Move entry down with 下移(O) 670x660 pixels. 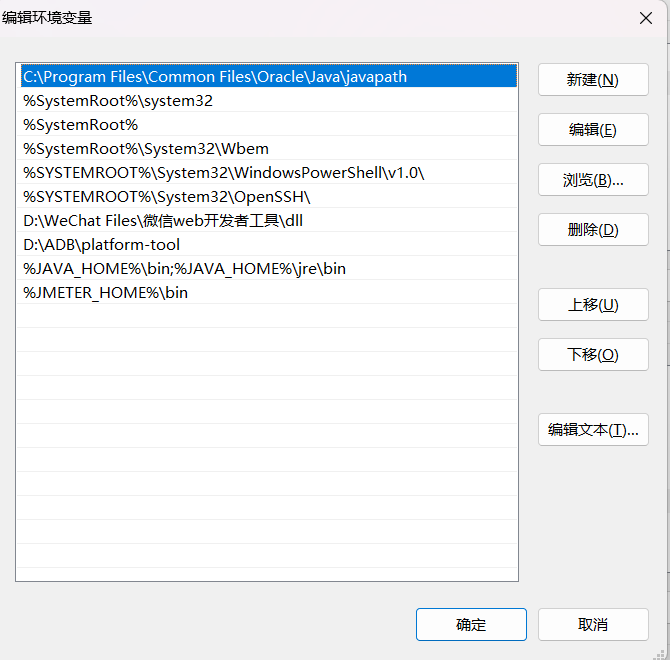pos(593,355)
